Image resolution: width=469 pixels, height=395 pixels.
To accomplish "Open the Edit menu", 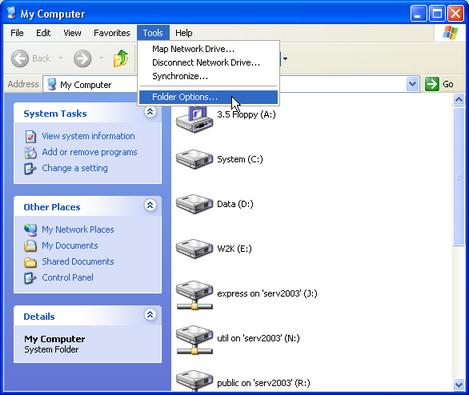I will (x=43, y=33).
